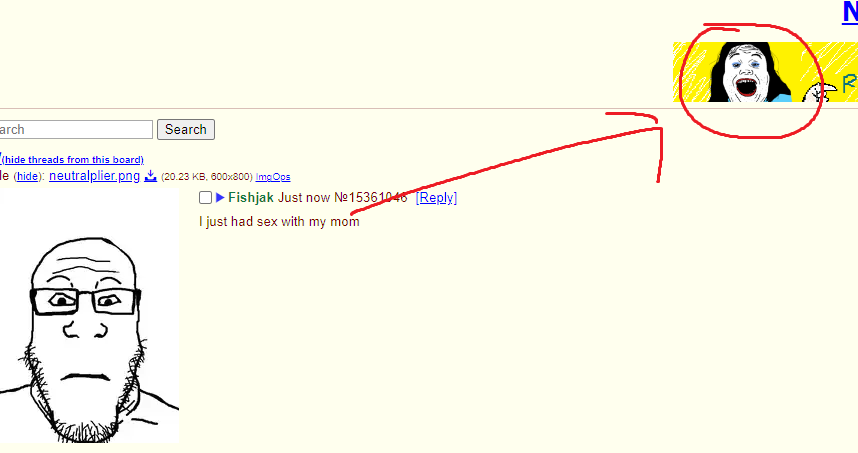The image size is (858, 453).
Task: Open the ImgOps reverse image link
Action: 273,177
